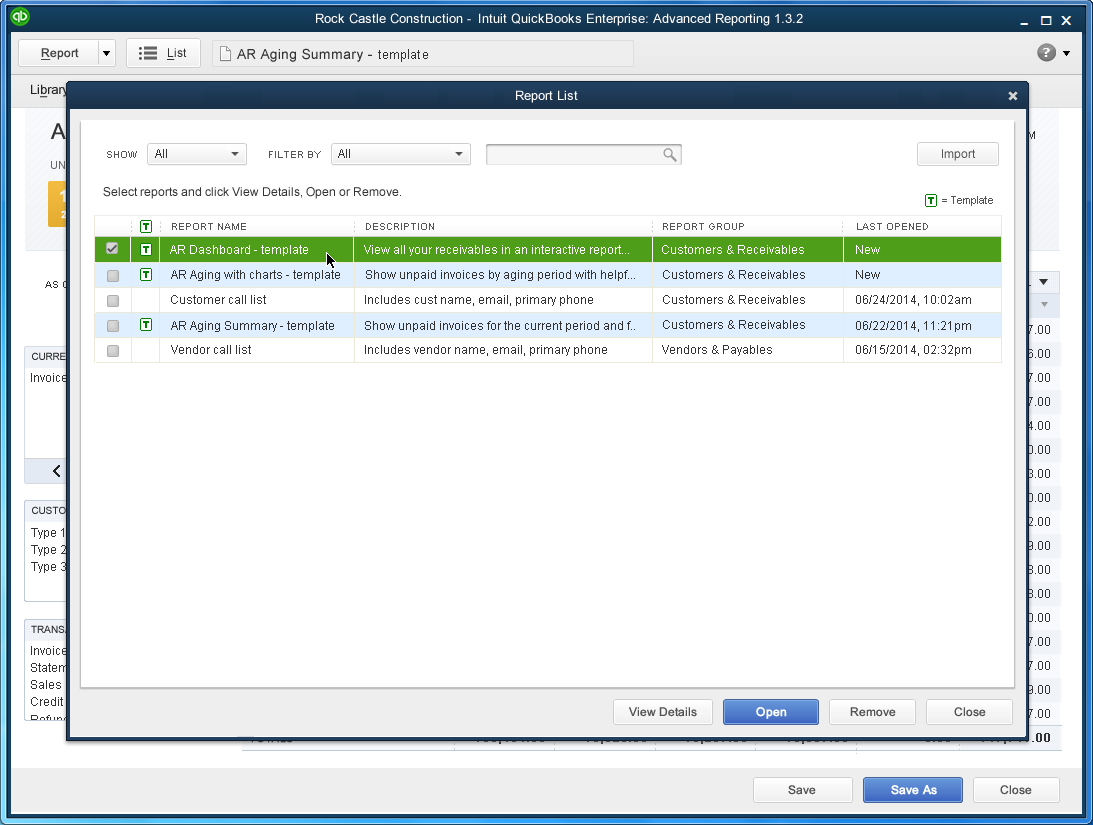Check the AR Aging Summary - template checkbox
Image resolution: width=1093 pixels, height=825 pixels.
113,325
